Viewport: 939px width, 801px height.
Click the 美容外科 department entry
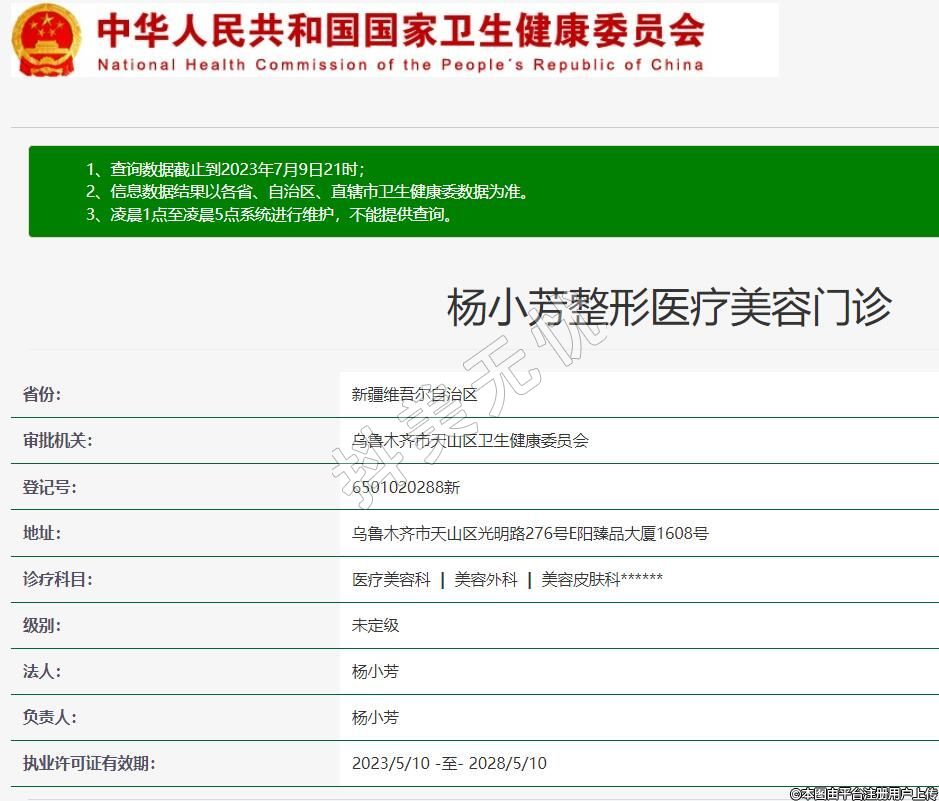(486, 579)
